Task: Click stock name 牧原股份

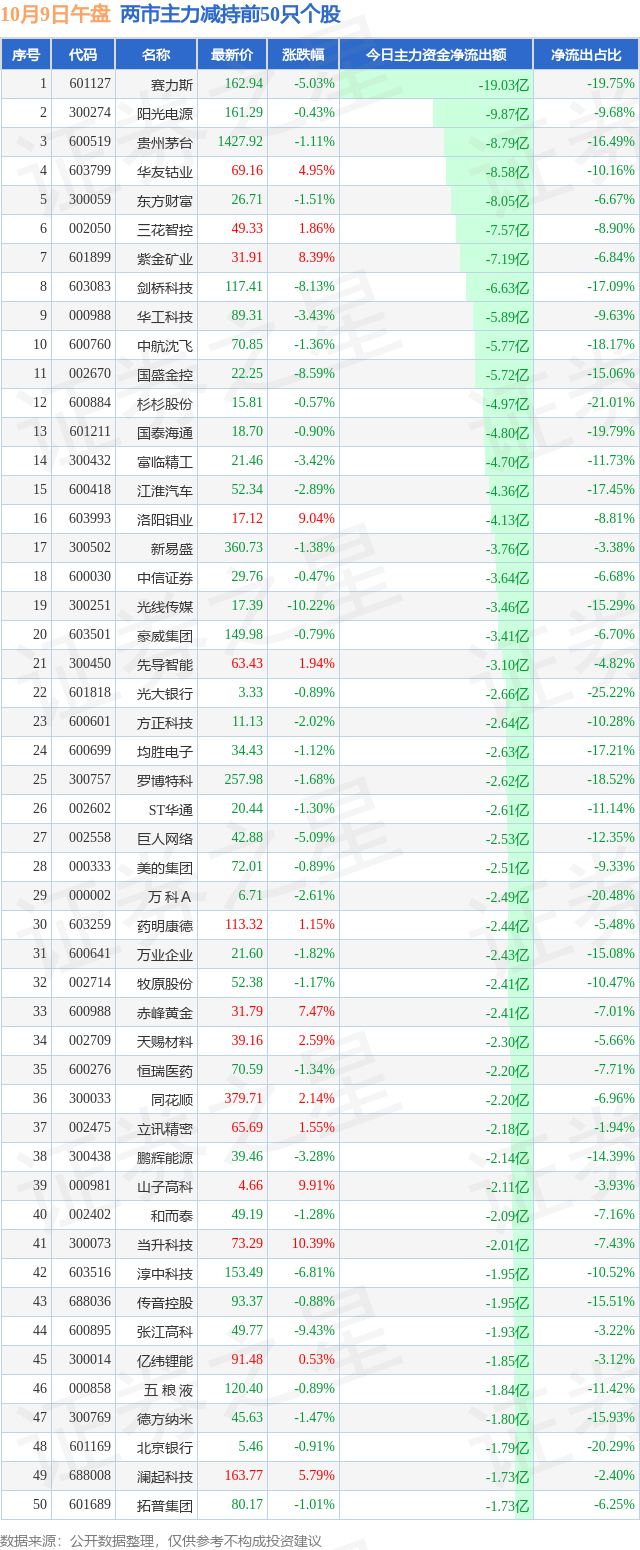Action: (164, 983)
